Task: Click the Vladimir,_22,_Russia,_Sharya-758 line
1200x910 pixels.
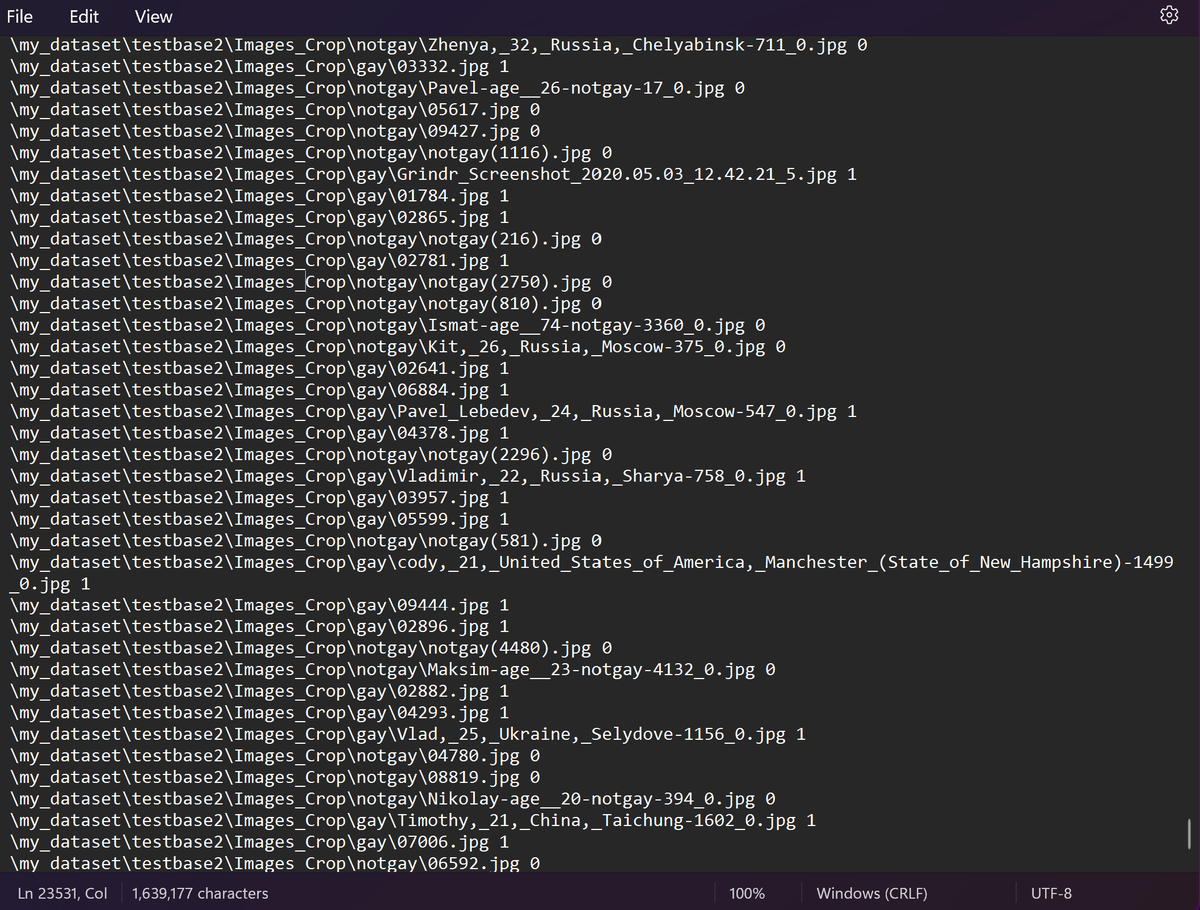Action: [x=408, y=476]
